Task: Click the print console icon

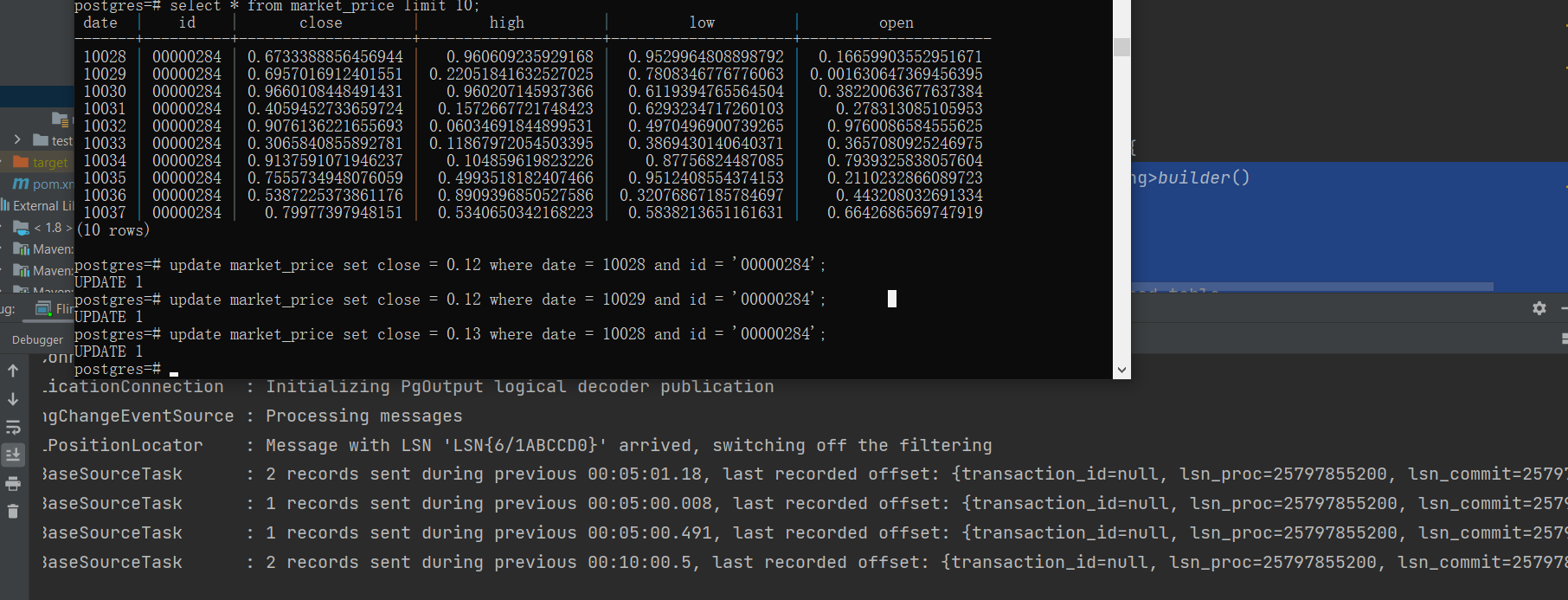Action: 13,484
